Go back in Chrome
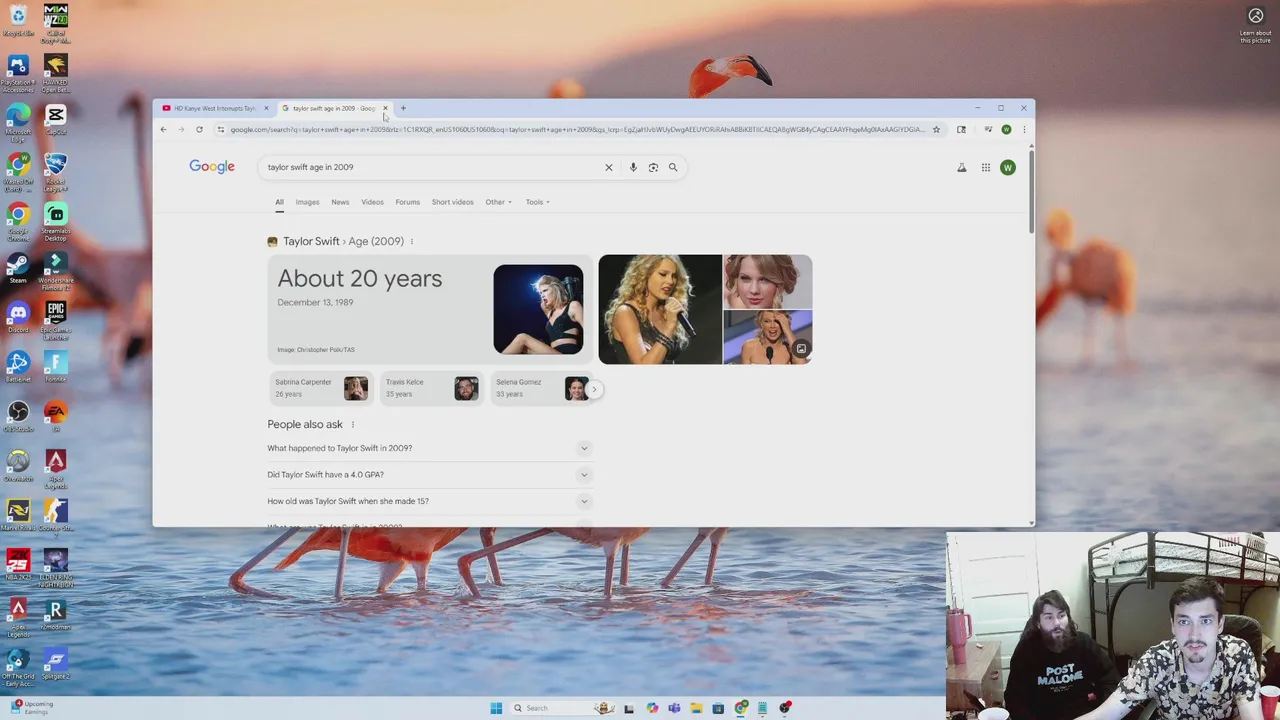1280x720 pixels. pos(163,129)
